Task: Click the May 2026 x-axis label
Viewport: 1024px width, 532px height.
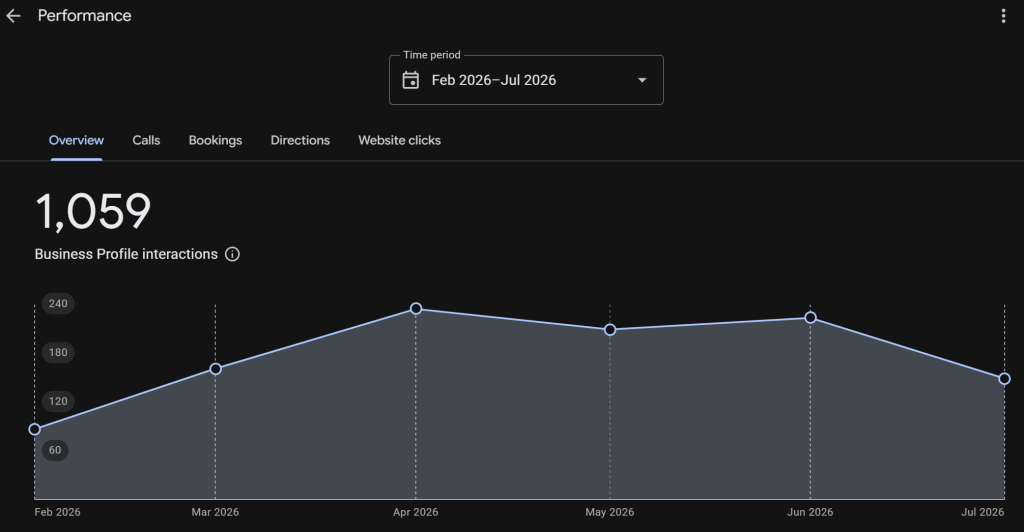Action: click(x=609, y=512)
